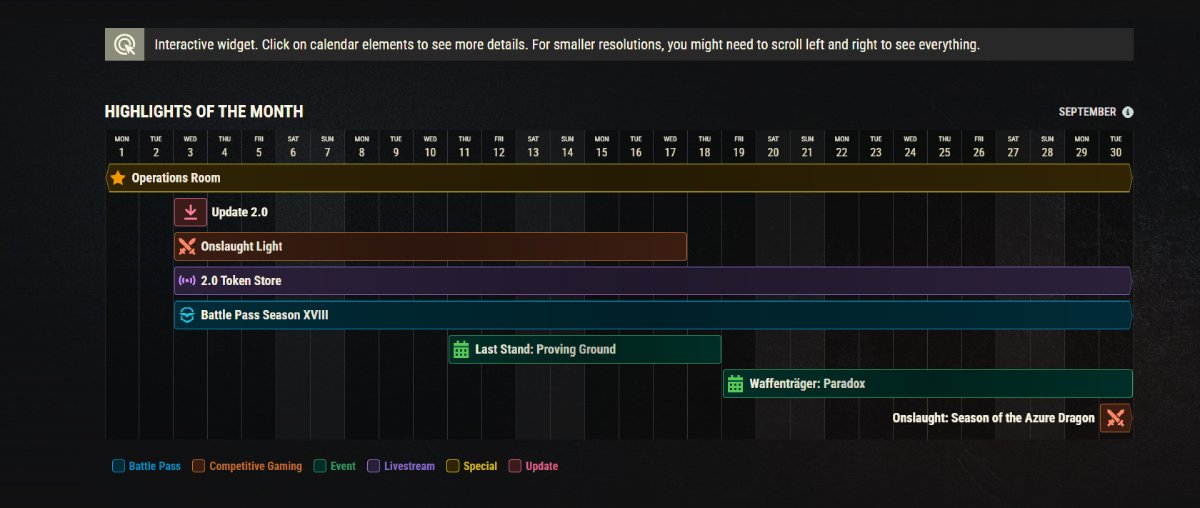
Task: Click the star icon on Operations Room
Action: (x=118, y=178)
